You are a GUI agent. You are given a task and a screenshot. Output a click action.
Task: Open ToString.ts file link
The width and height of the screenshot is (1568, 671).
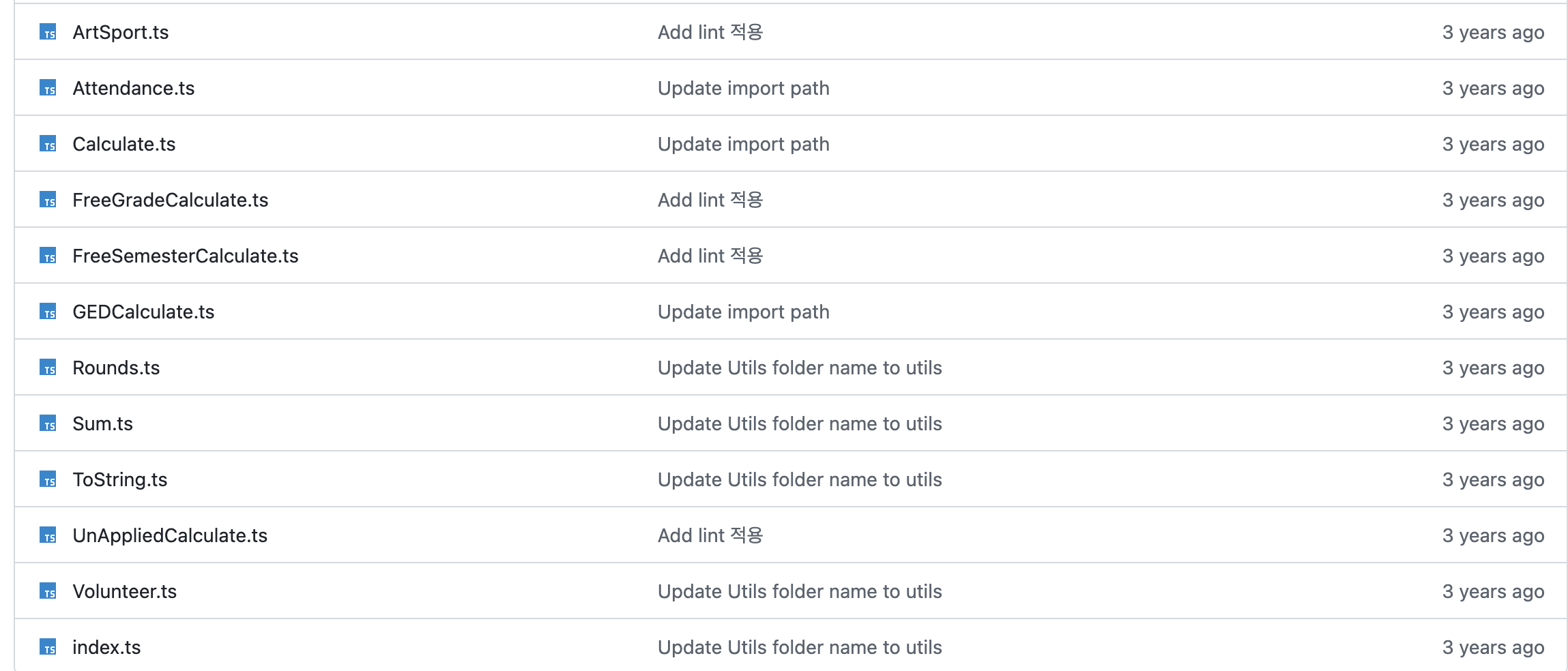[119, 479]
